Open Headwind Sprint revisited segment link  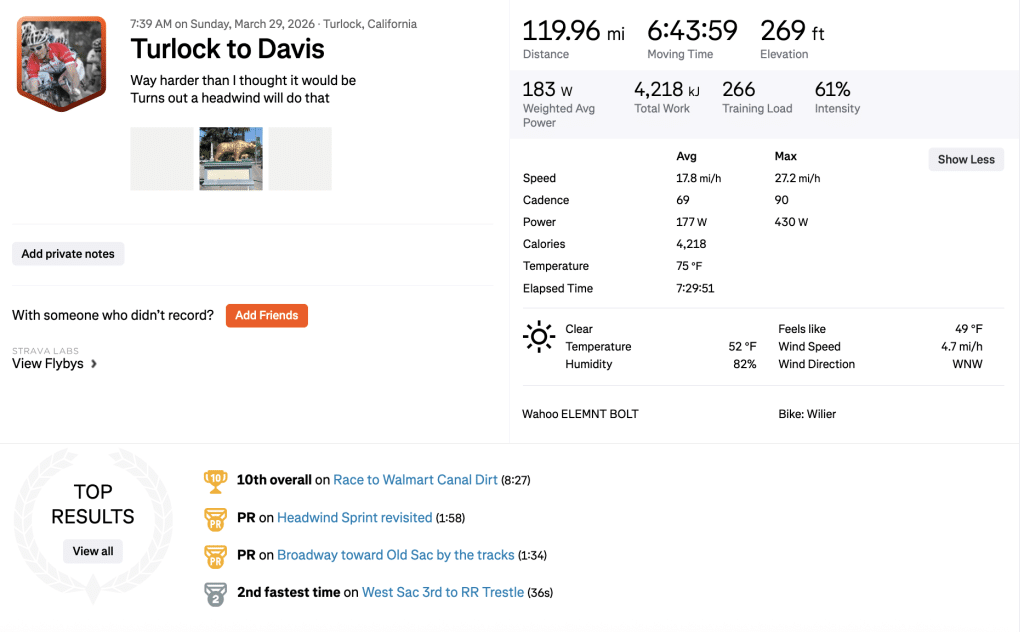point(354,518)
